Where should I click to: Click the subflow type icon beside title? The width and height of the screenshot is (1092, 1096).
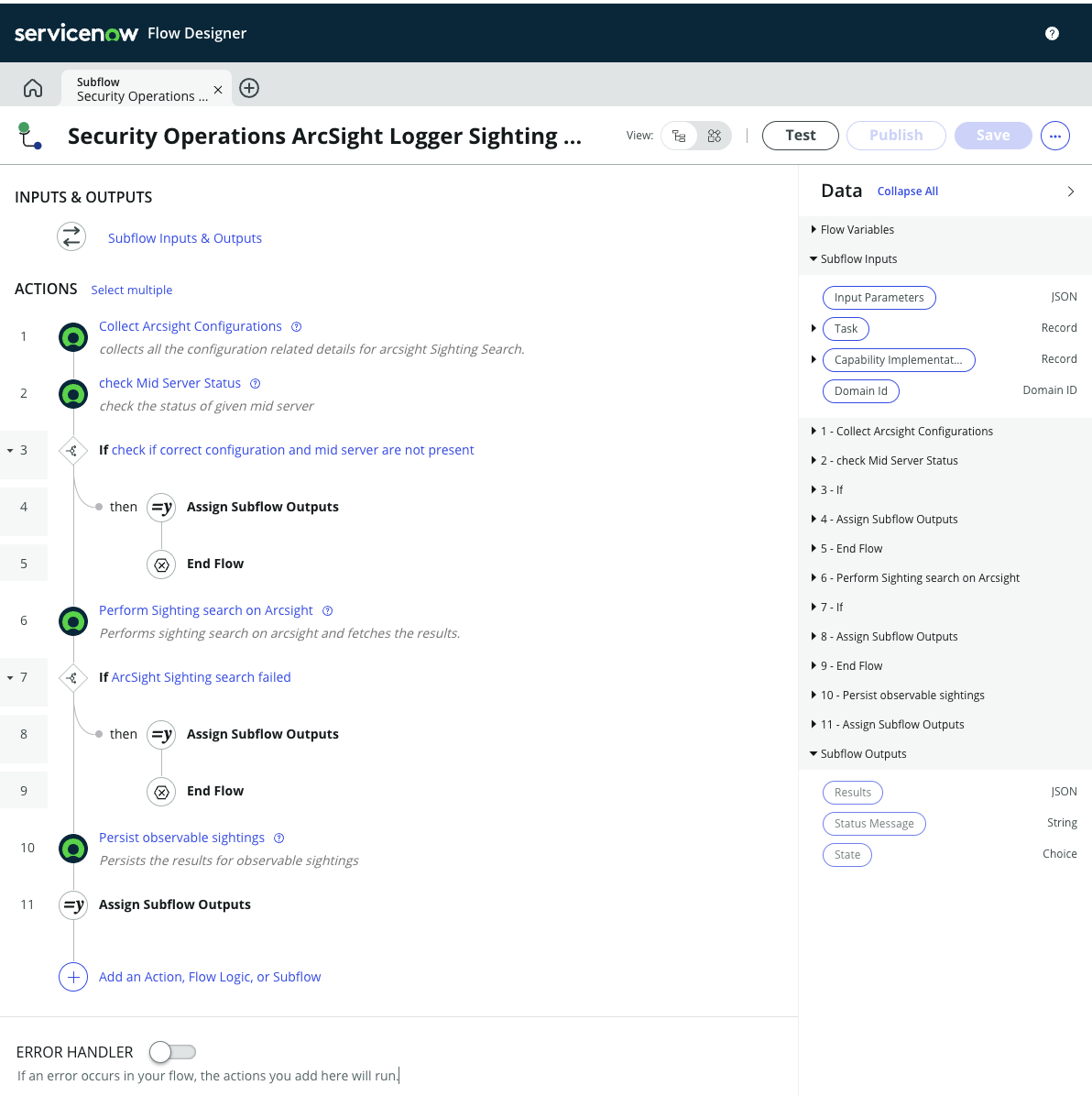click(x=30, y=136)
